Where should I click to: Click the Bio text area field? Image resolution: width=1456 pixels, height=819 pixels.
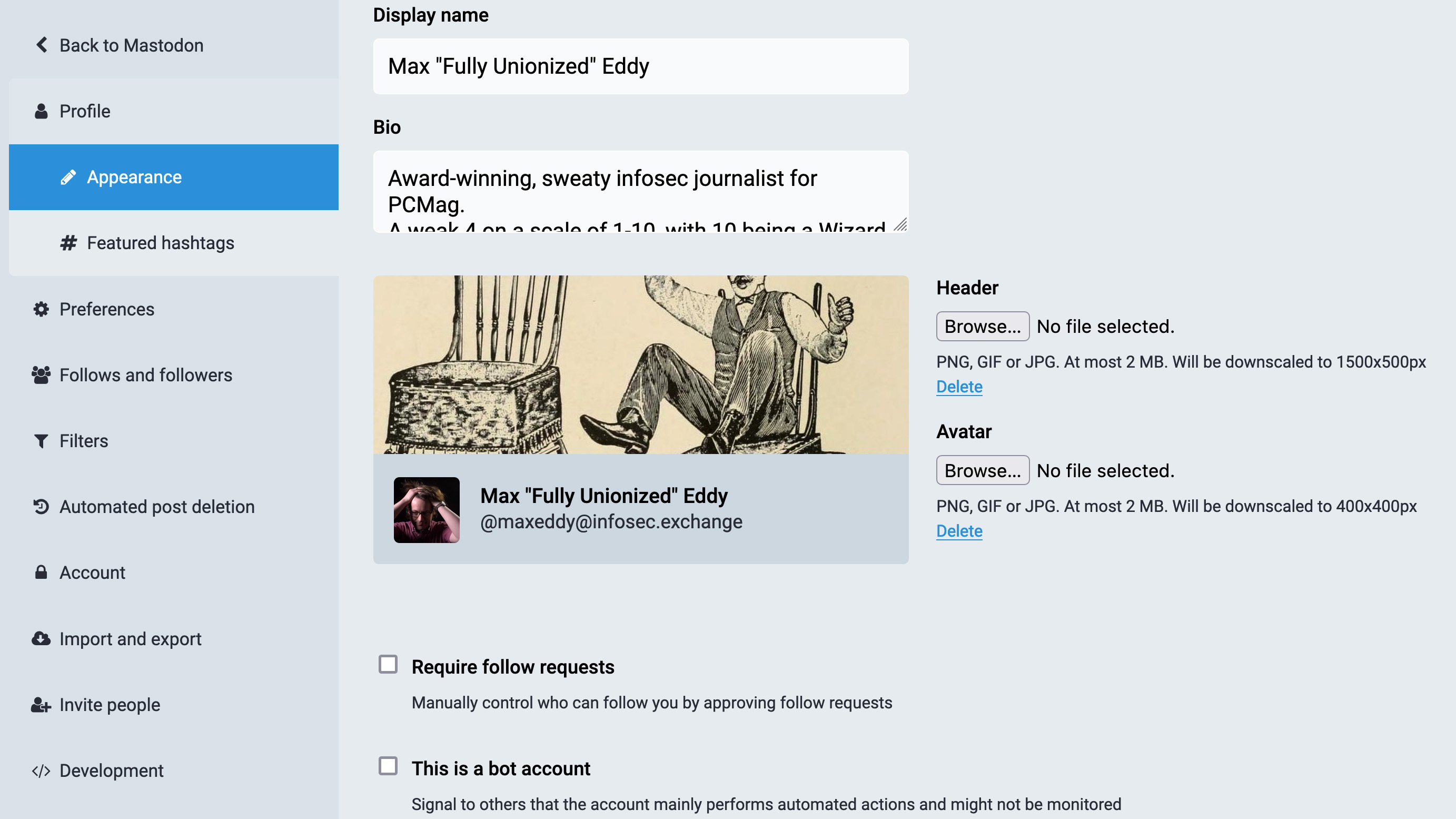(641, 192)
